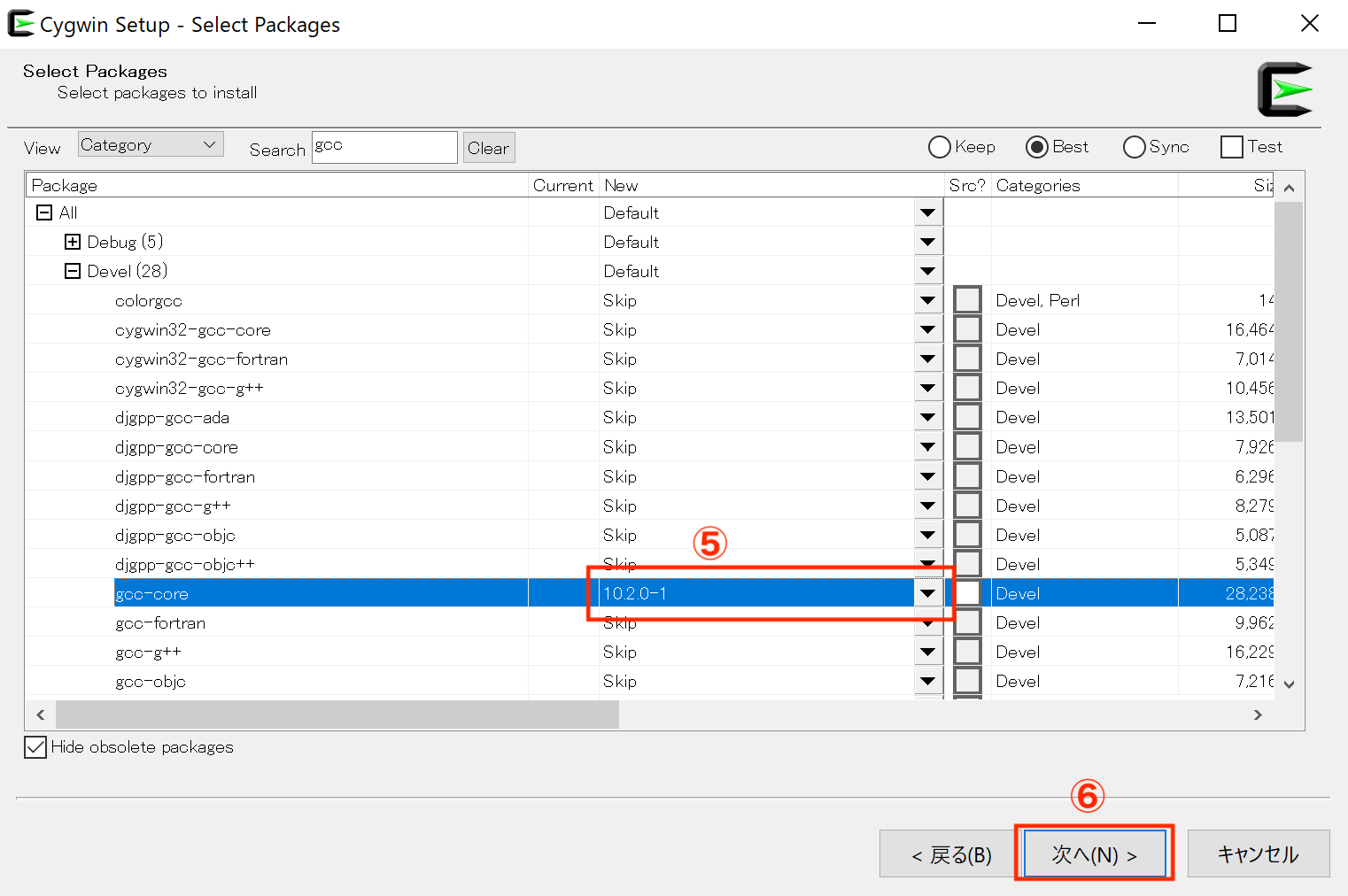
Task: Enable the Test checkbox
Action: [x=1231, y=147]
